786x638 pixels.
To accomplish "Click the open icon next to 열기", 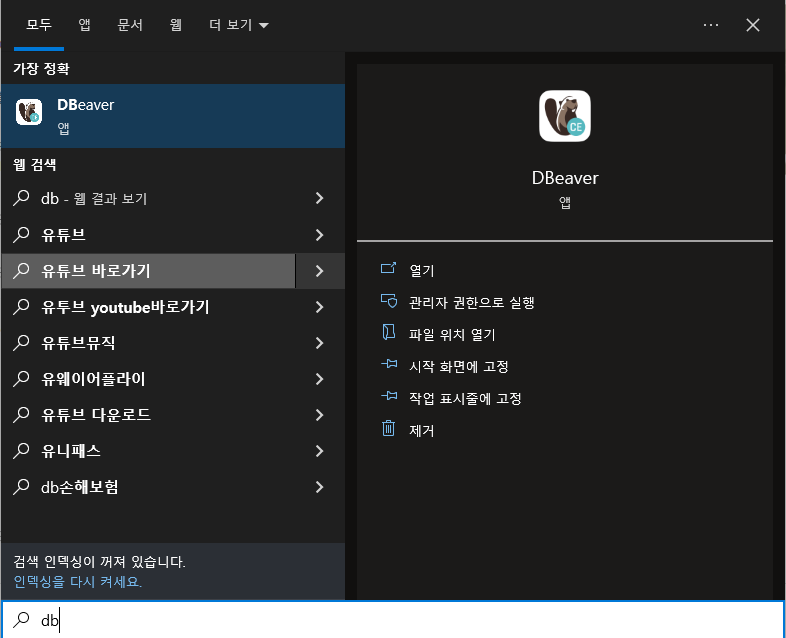I will coord(388,269).
